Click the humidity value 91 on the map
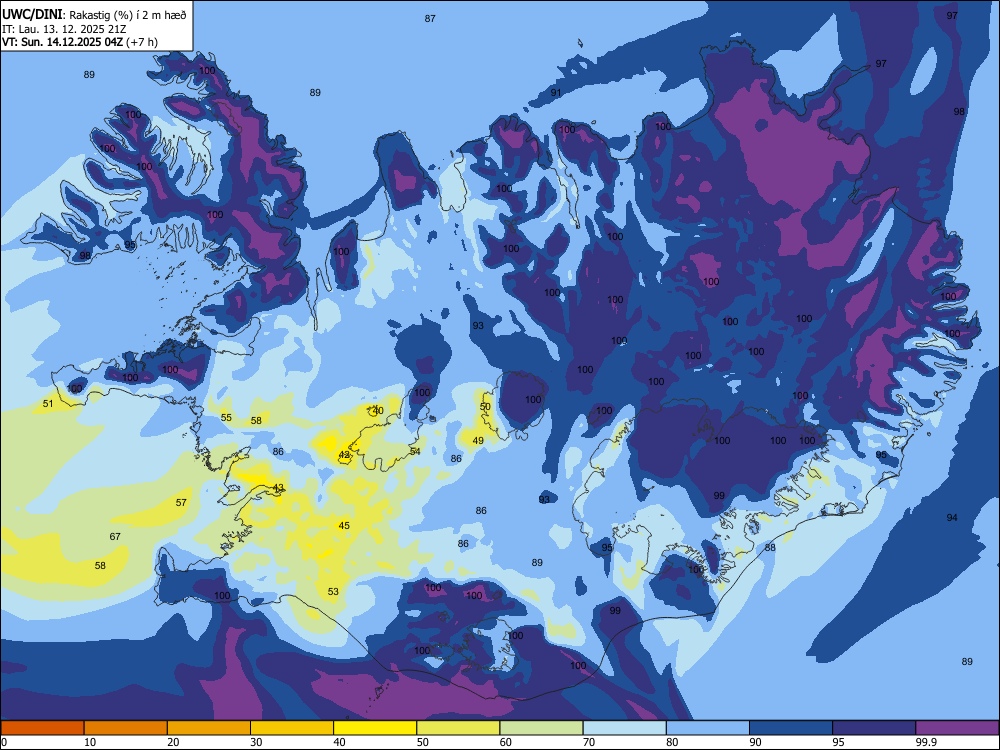The height and width of the screenshot is (750, 1000). pyautogui.click(x=556, y=92)
